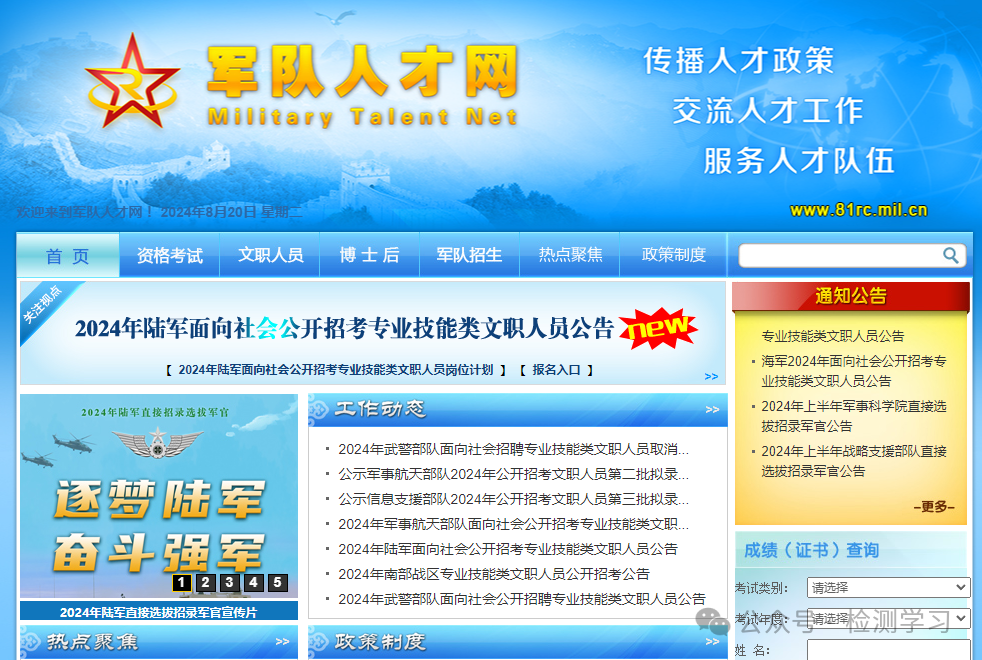
Task: Open 2024年陆军直接选拔招录军官宣传片 caption link
Action: (x=158, y=612)
